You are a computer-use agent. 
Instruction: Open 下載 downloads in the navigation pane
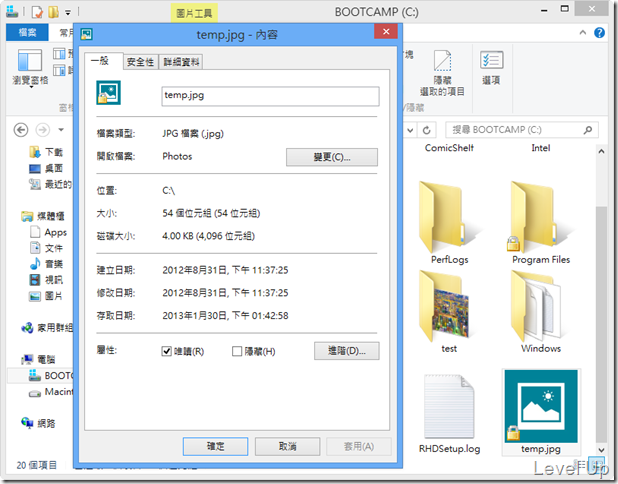click(x=46, y=152)
